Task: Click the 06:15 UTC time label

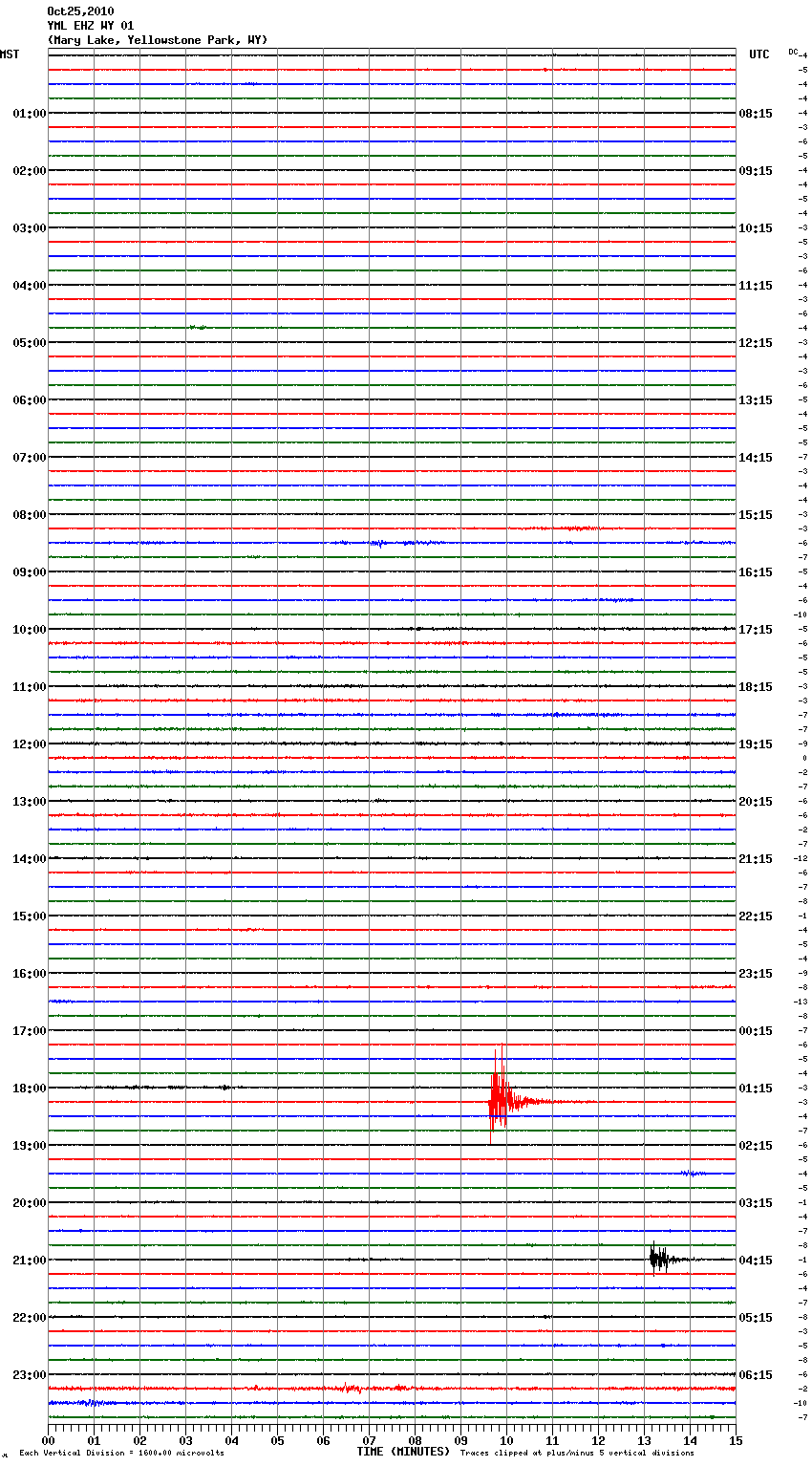Action: [x=756, y=1375]
